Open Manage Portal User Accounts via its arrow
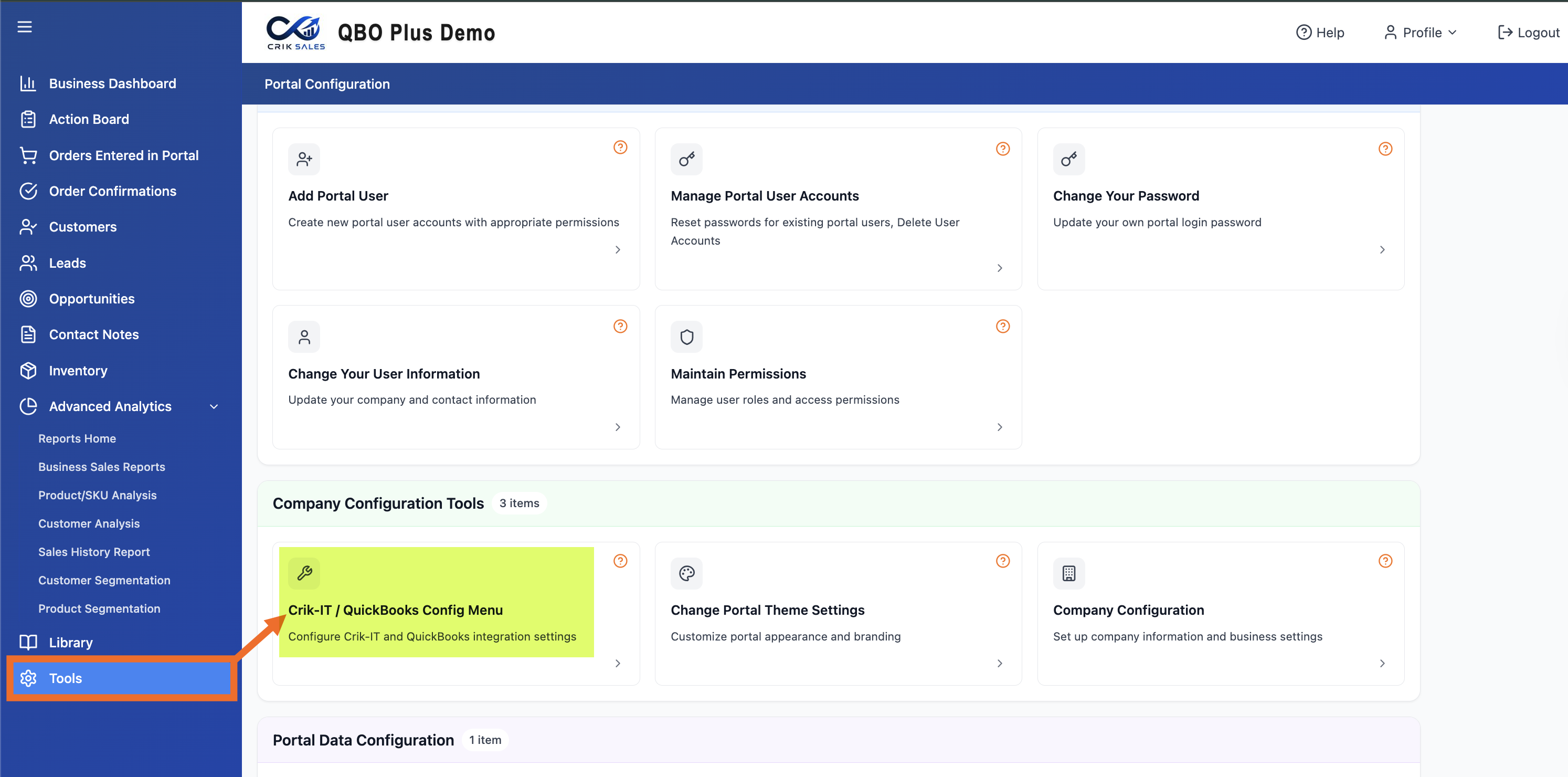The width and height of the screenshot is (1568, 777). pos(1000,268)
